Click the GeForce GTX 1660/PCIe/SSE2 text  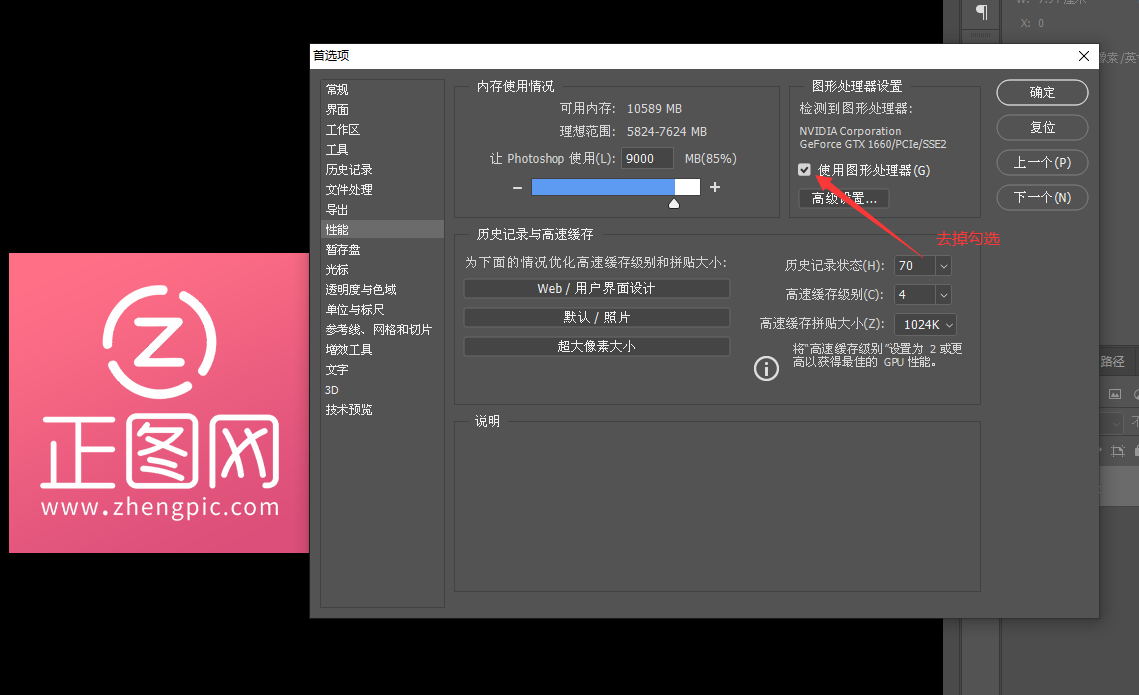tap(872, 144)
